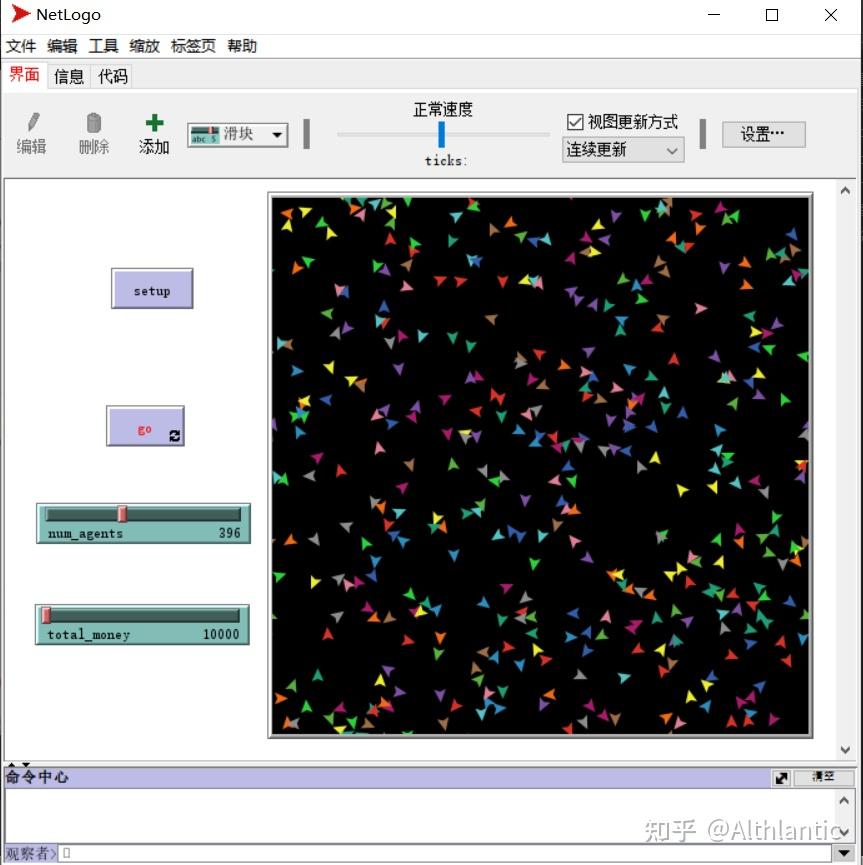Expand the widget type dropdown arrow

coord(277,133)
